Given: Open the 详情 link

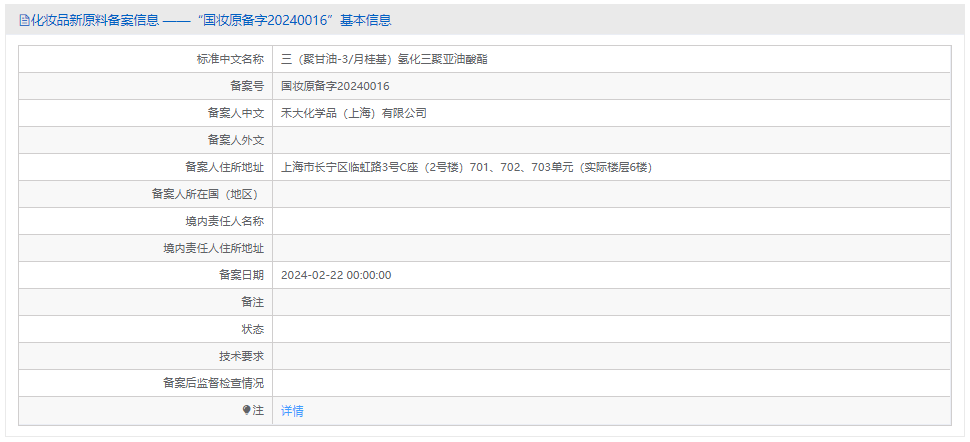Looking at the screenshot, I should click(x=292, y=411).
